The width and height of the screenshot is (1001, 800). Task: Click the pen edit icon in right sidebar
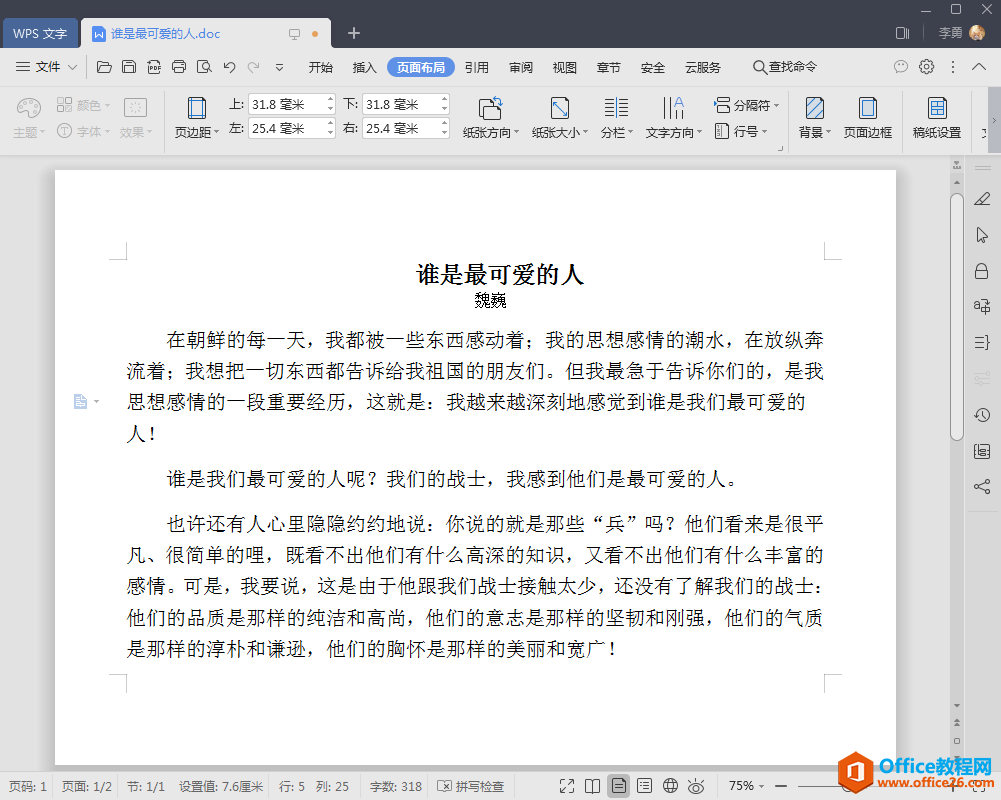click(982, 199)
